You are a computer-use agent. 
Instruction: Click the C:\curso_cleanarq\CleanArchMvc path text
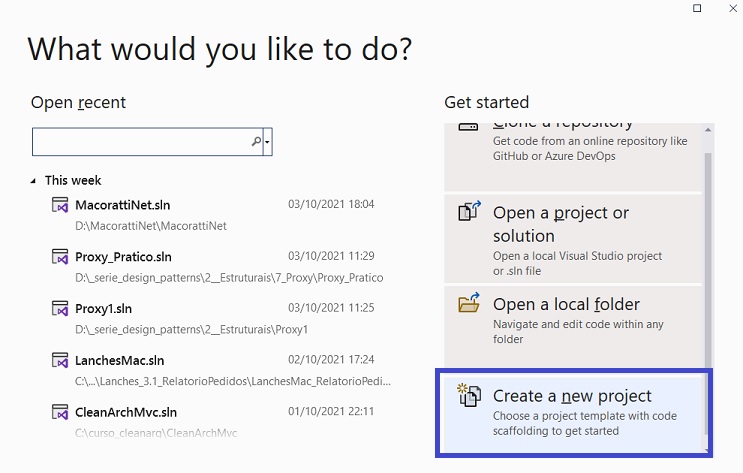tap(156, 433)
